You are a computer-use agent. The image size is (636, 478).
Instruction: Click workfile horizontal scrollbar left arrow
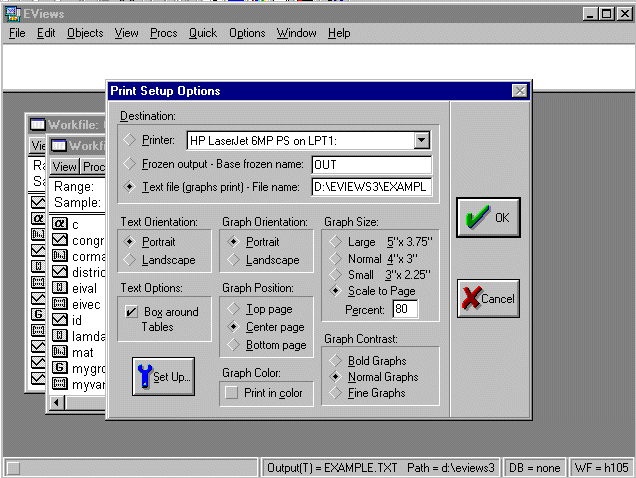(57, 402)
